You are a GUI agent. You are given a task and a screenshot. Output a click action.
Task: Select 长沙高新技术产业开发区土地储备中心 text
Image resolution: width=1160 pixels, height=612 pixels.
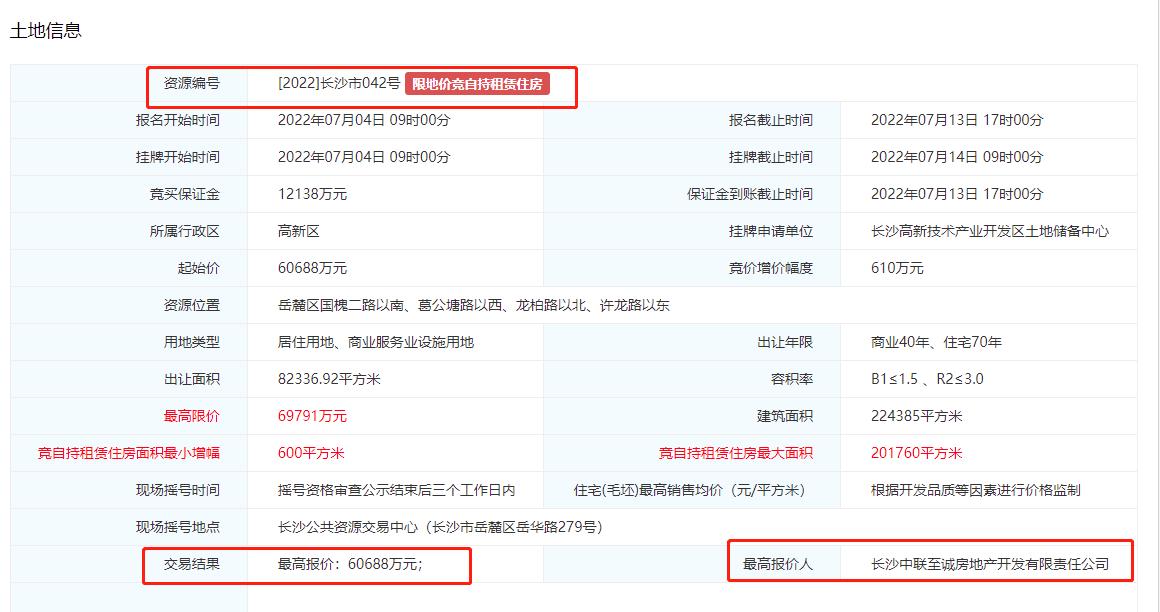tap(990, 231)
